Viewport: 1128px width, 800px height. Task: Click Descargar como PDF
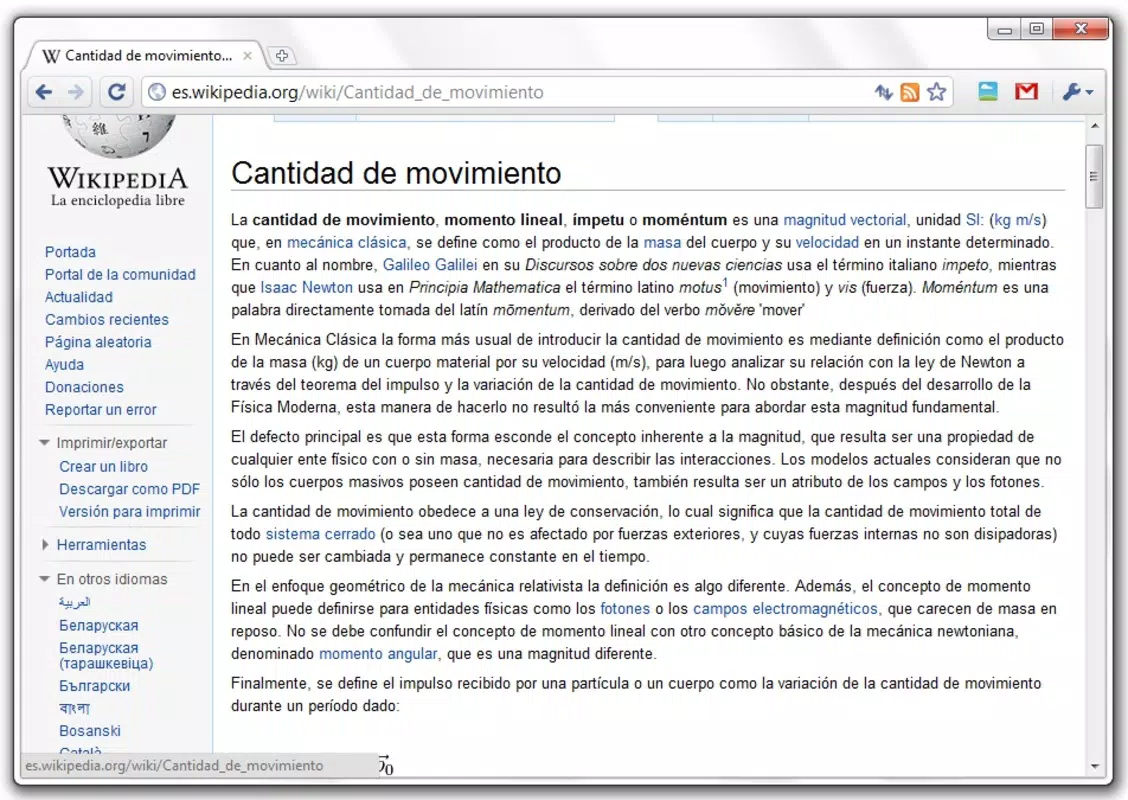(129, 488)
